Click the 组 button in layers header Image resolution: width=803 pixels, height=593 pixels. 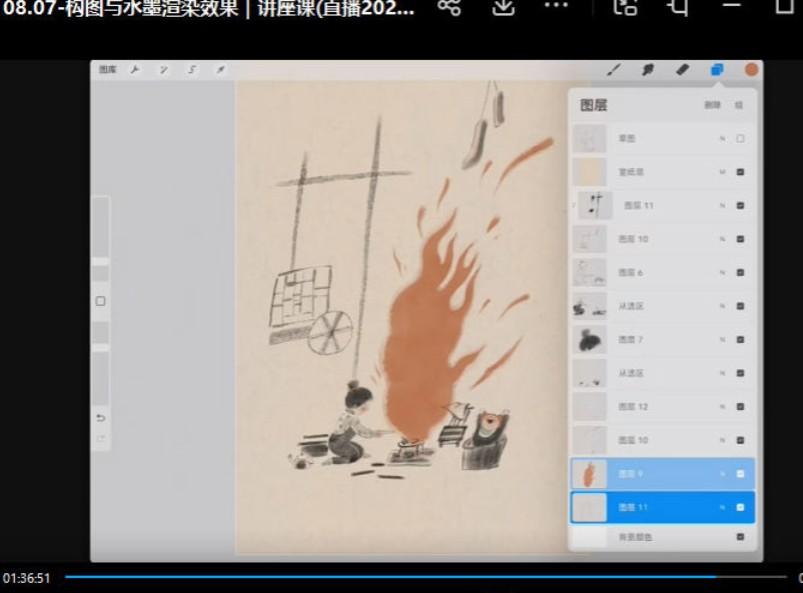tap(739, 105)
